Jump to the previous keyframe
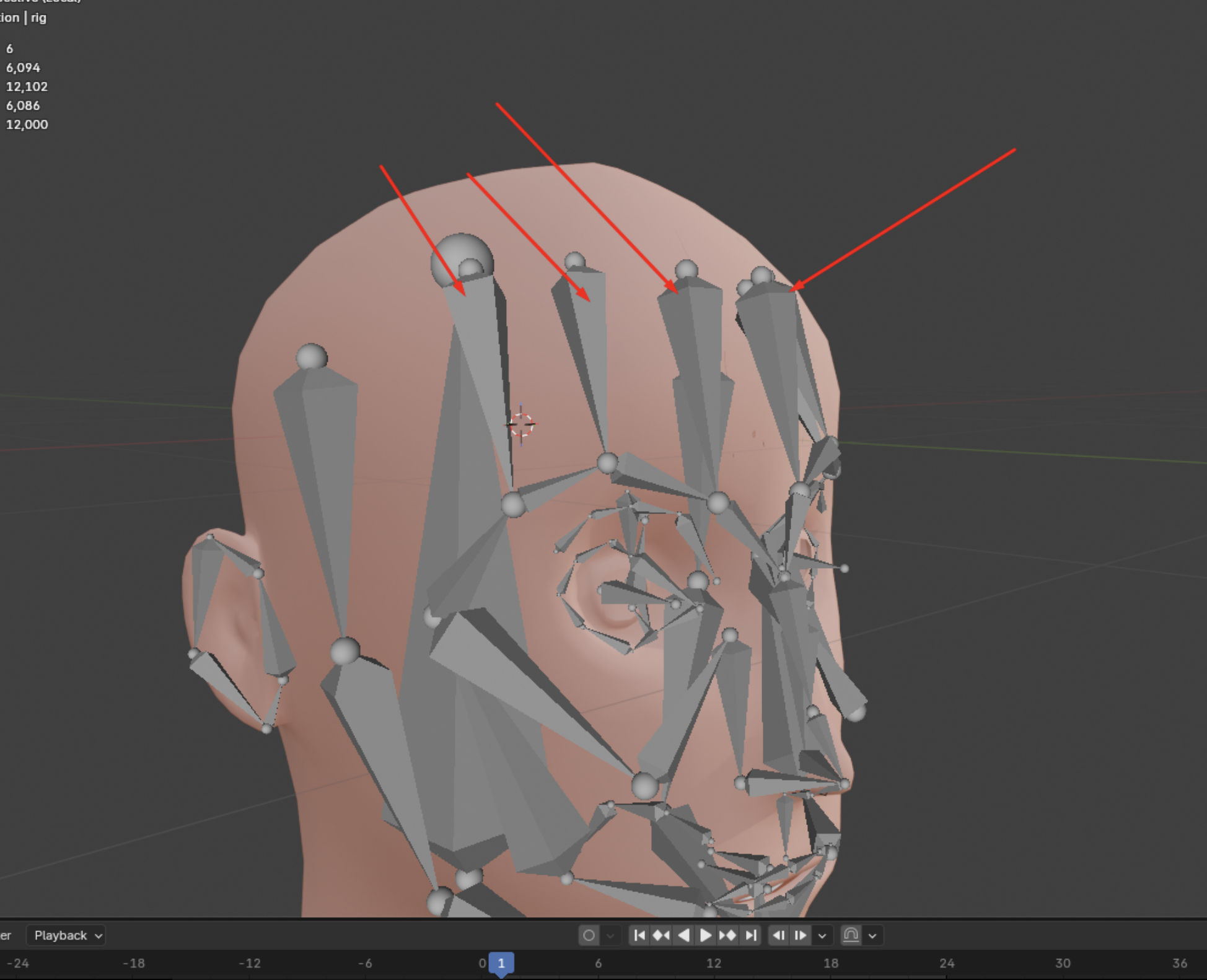The image size is (1207, 980). pos(661,935)
